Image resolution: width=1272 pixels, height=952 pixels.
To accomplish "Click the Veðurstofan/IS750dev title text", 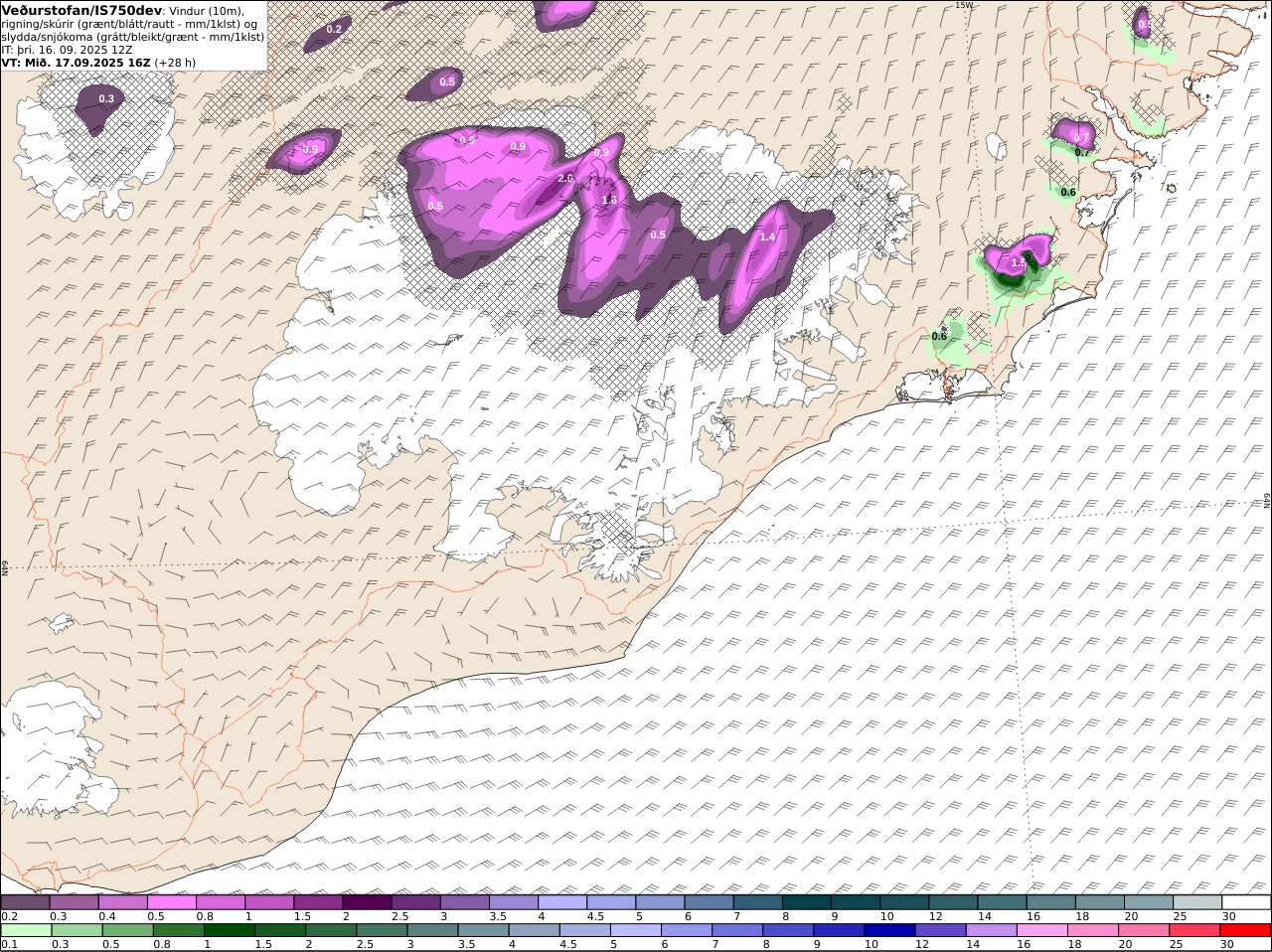I will click(x=81, y=10).
